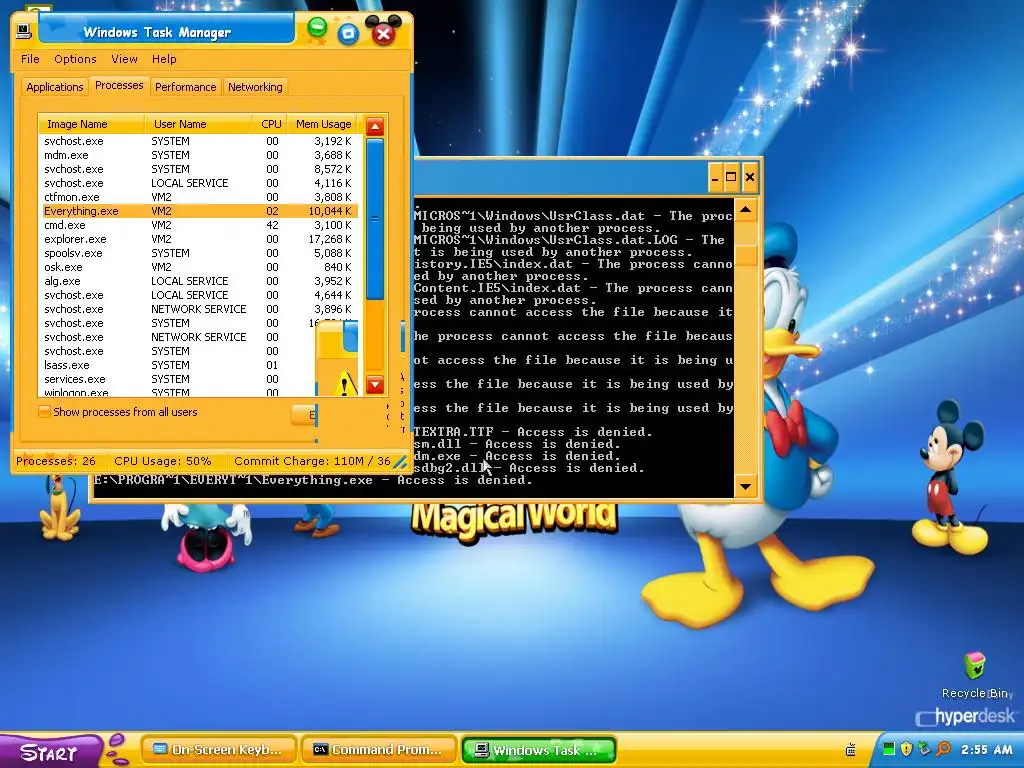Maximize Task Manager with the blue button
The height and width of the screenshot is (768, 1024).
(x=349, y=33)
